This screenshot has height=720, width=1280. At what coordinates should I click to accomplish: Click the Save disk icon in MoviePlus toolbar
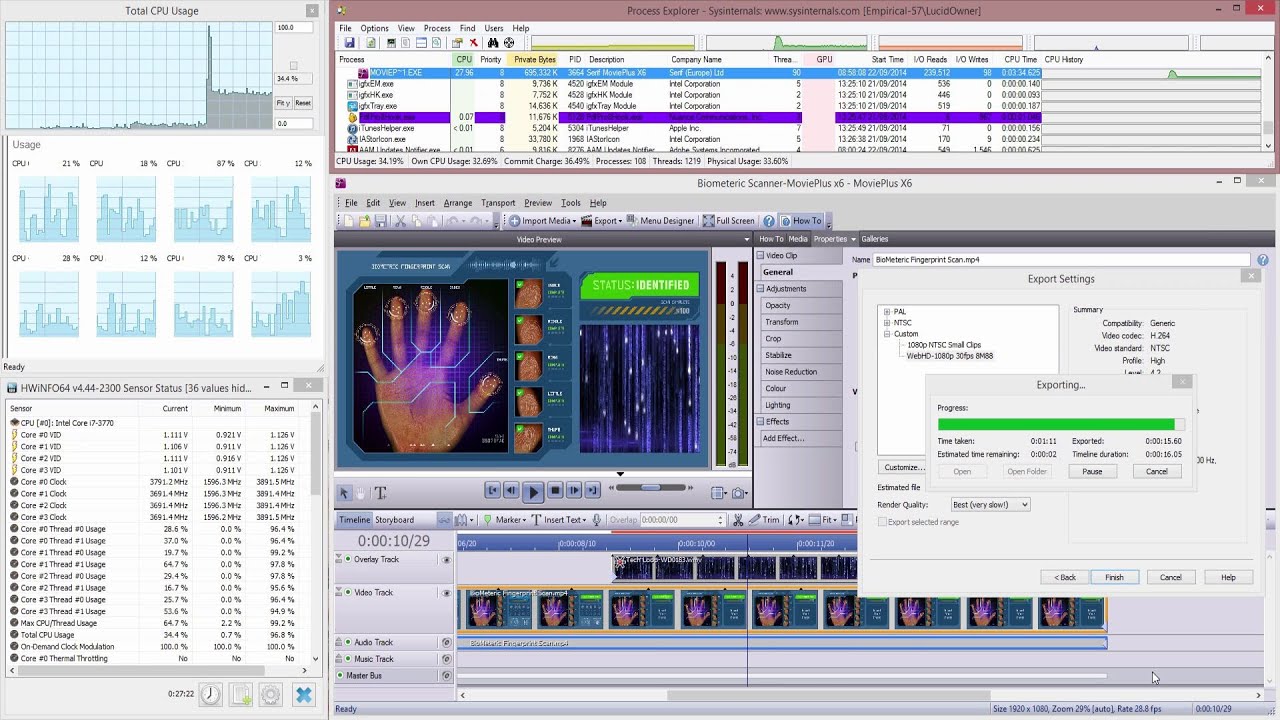(380, 221)
